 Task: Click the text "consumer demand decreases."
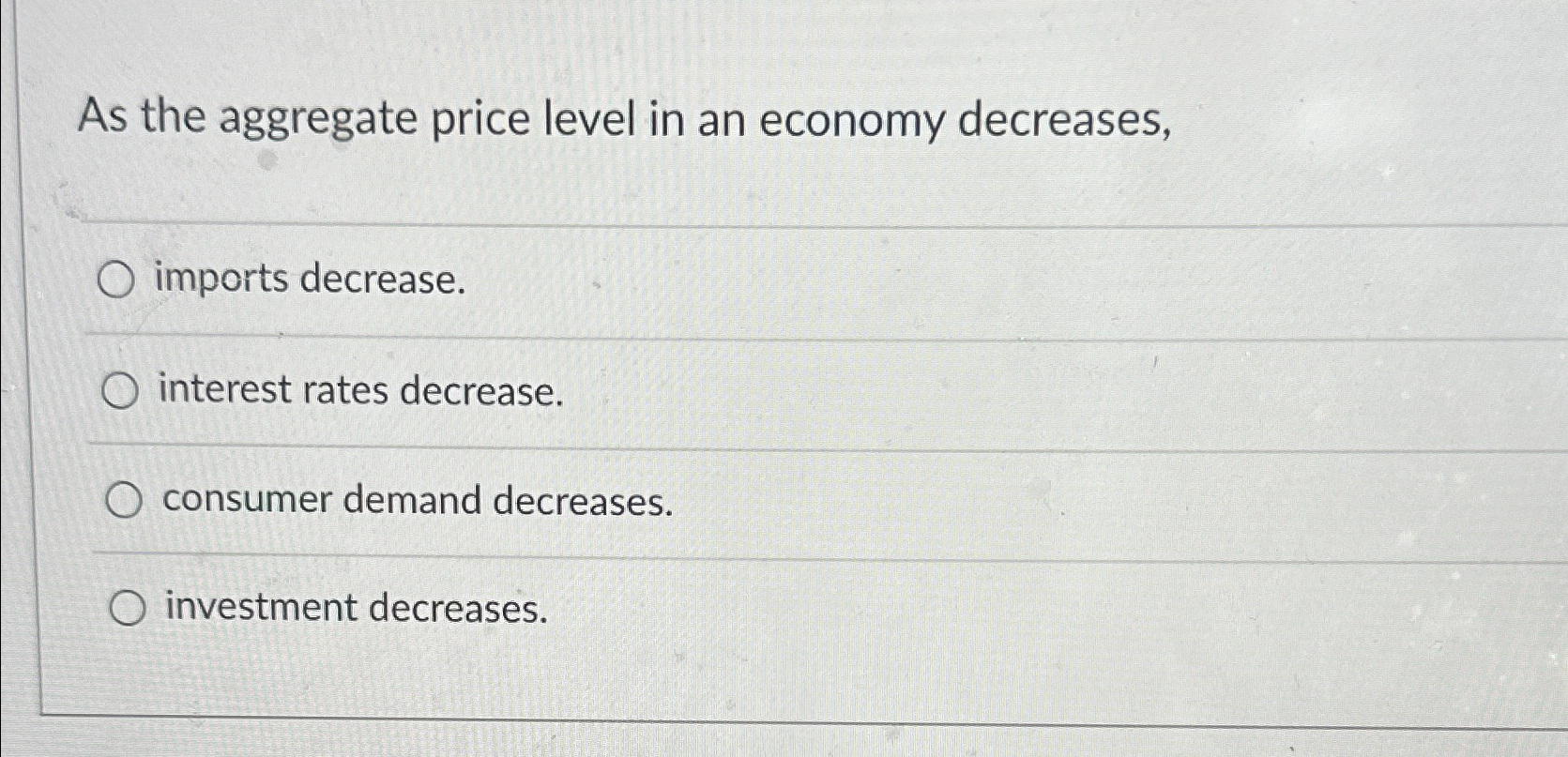point(416,502)
